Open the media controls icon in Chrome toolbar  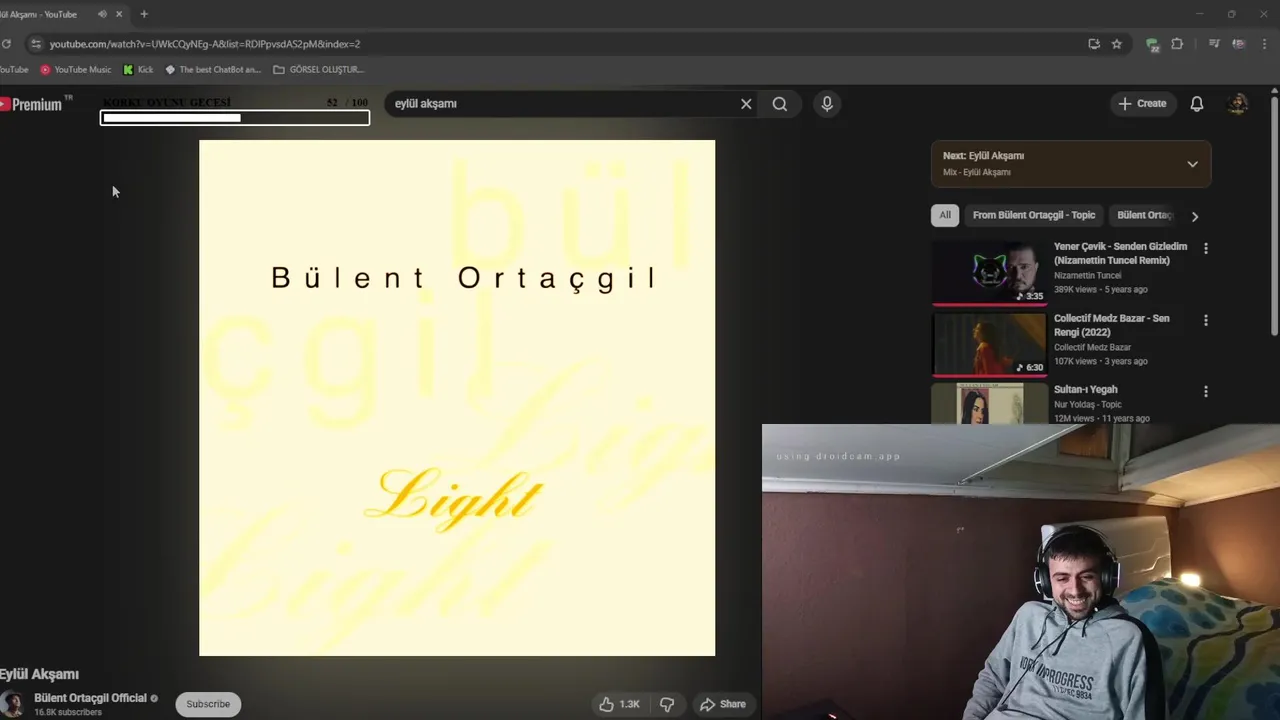[x=1214, y=44]
